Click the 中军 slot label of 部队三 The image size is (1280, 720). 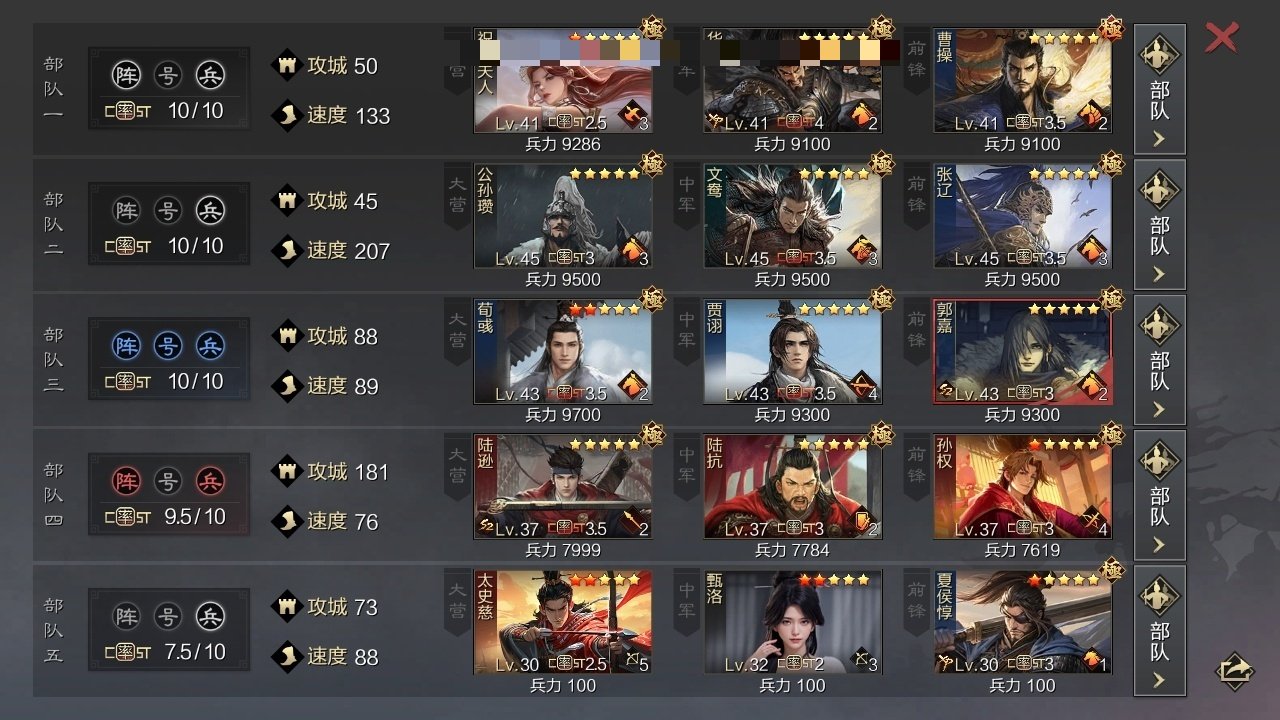pyautogui.click(x=687, y=332)
